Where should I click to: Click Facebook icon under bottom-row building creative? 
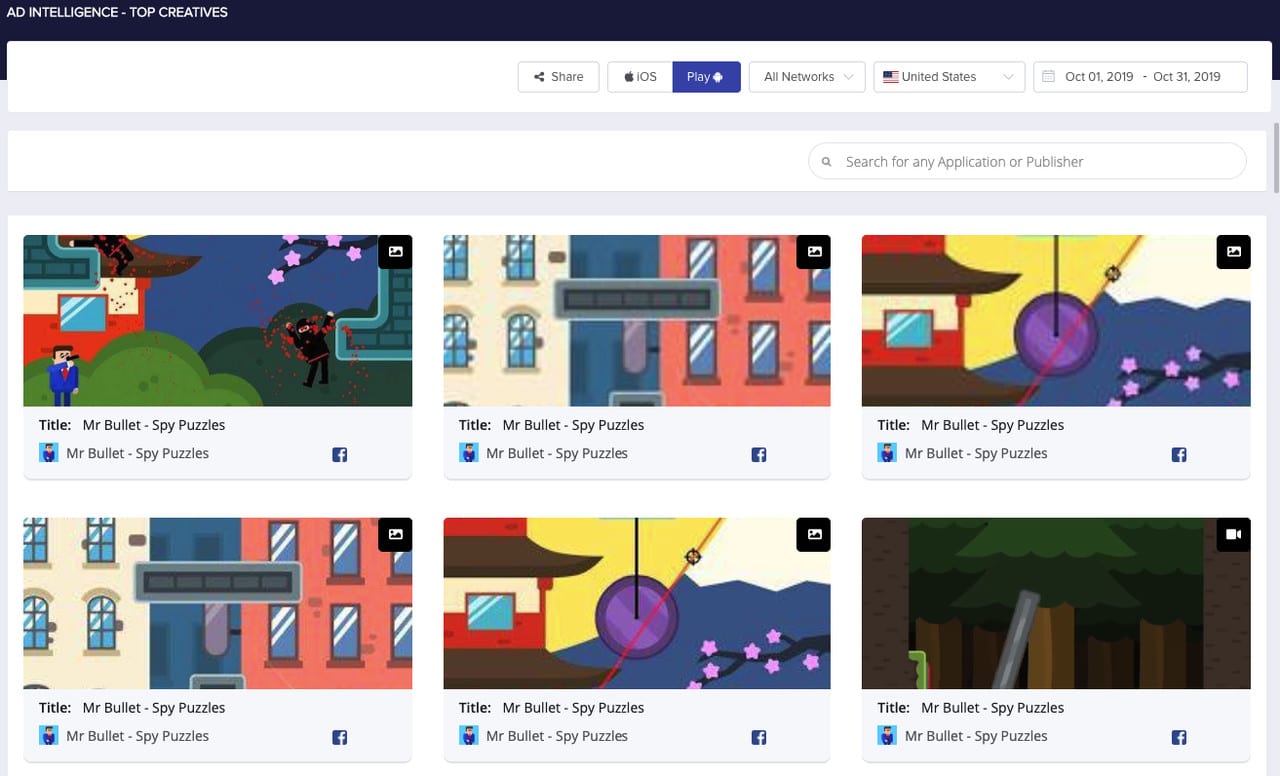(x=340, y=738)
